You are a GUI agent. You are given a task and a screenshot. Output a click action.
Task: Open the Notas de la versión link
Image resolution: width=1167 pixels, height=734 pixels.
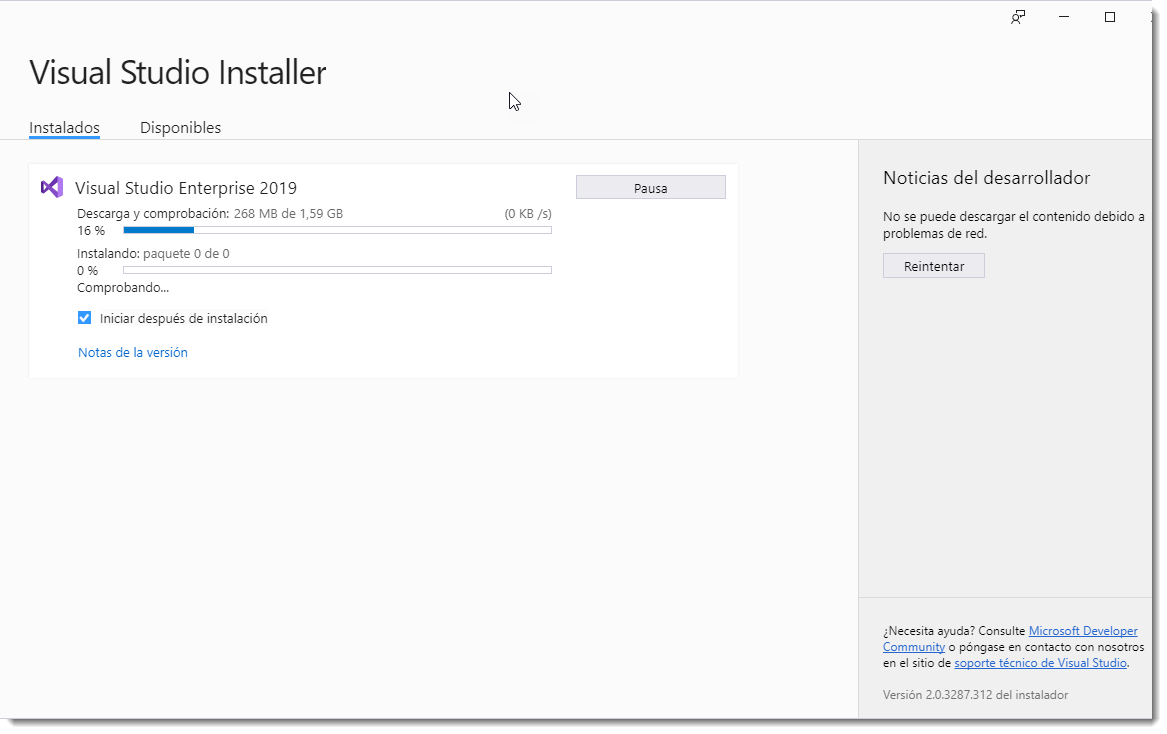[132, 352]
